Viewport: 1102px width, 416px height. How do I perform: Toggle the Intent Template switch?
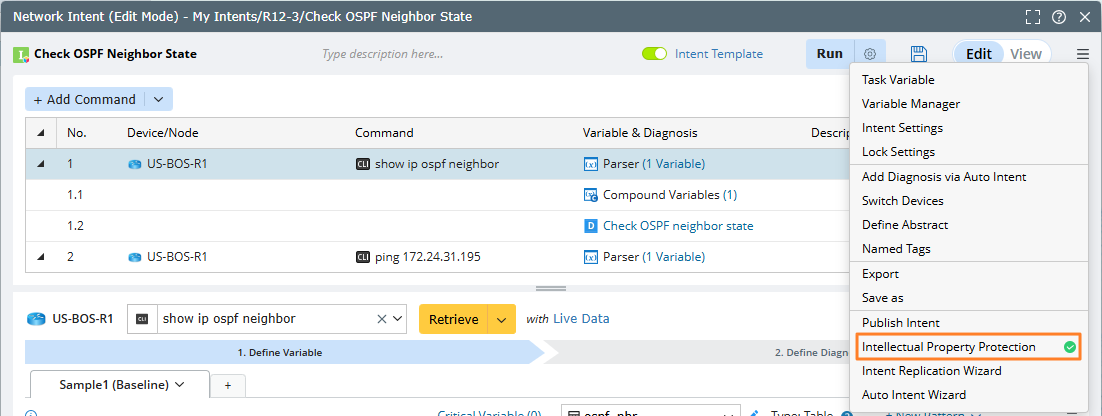(654, 54)
